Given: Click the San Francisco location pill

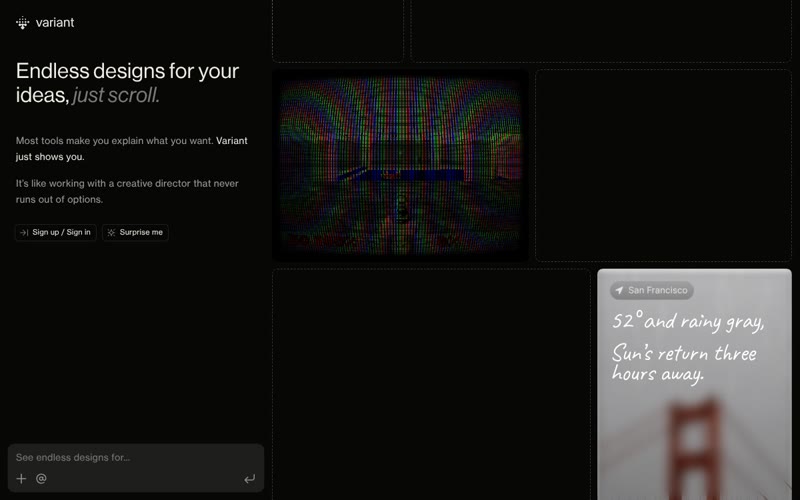Looking at the screenshot, I should tap(652, 290).
